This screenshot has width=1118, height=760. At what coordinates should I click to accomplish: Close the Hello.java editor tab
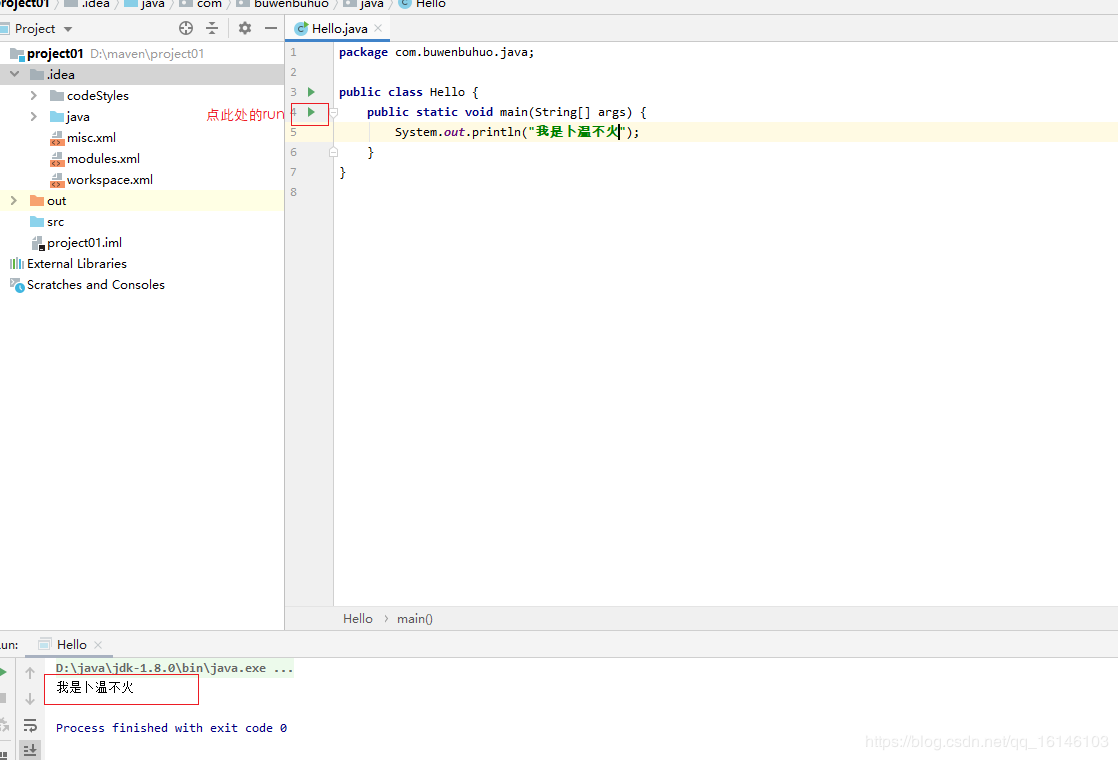(378, 29)
